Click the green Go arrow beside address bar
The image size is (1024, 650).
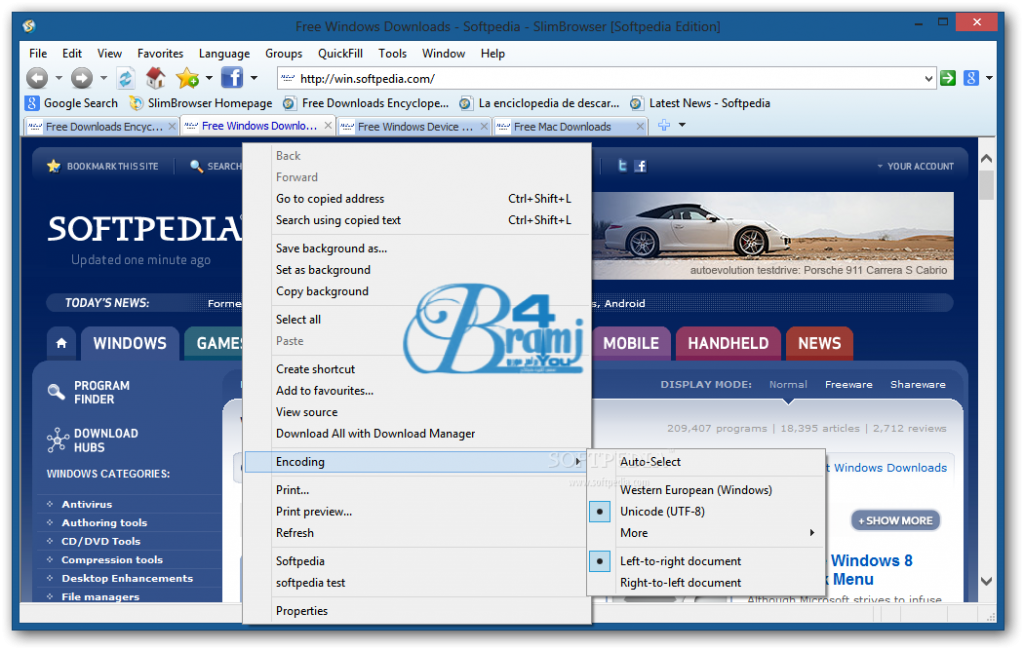pyautogui.click(x=947, y=77)
